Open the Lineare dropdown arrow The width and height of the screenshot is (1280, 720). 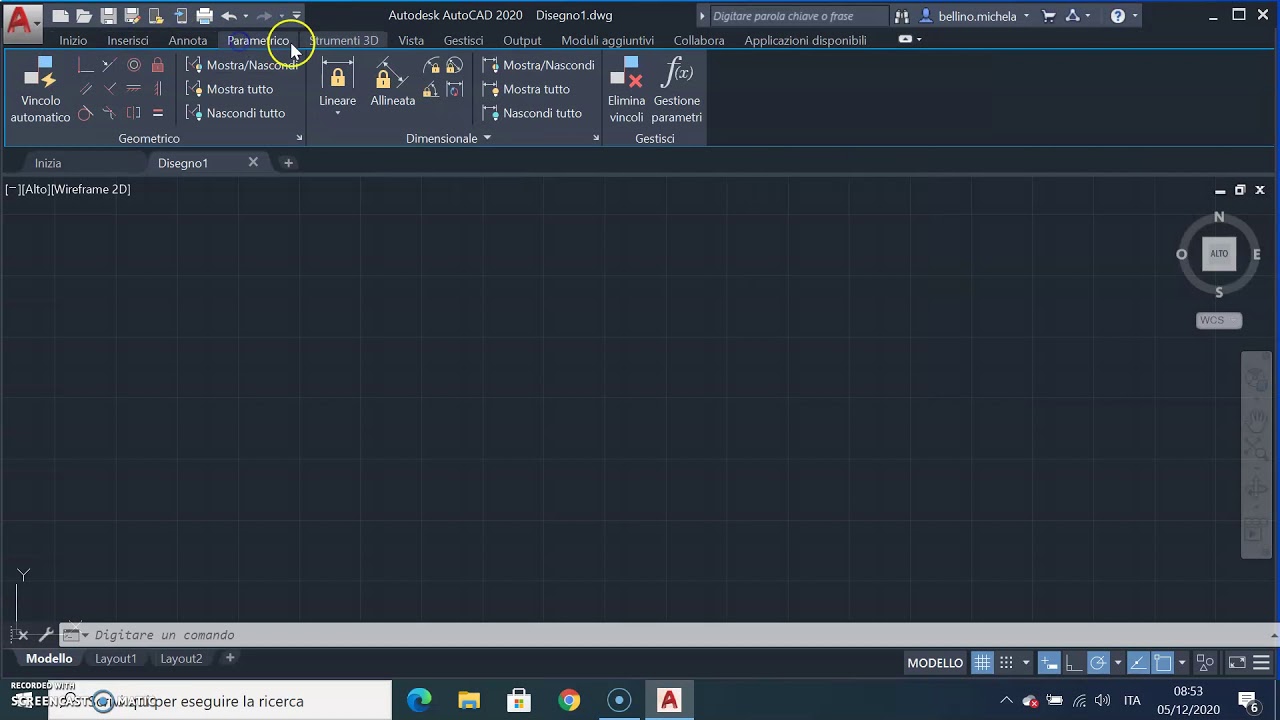click(337, 113)
